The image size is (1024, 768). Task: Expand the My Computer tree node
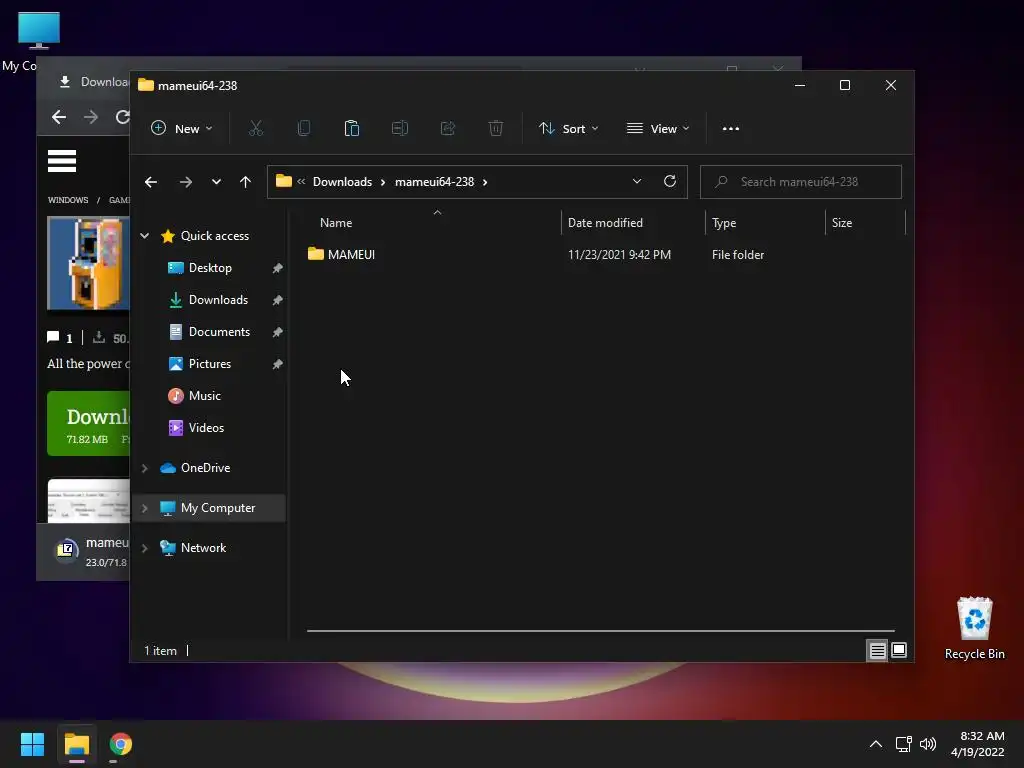click(x=145, y=508)
